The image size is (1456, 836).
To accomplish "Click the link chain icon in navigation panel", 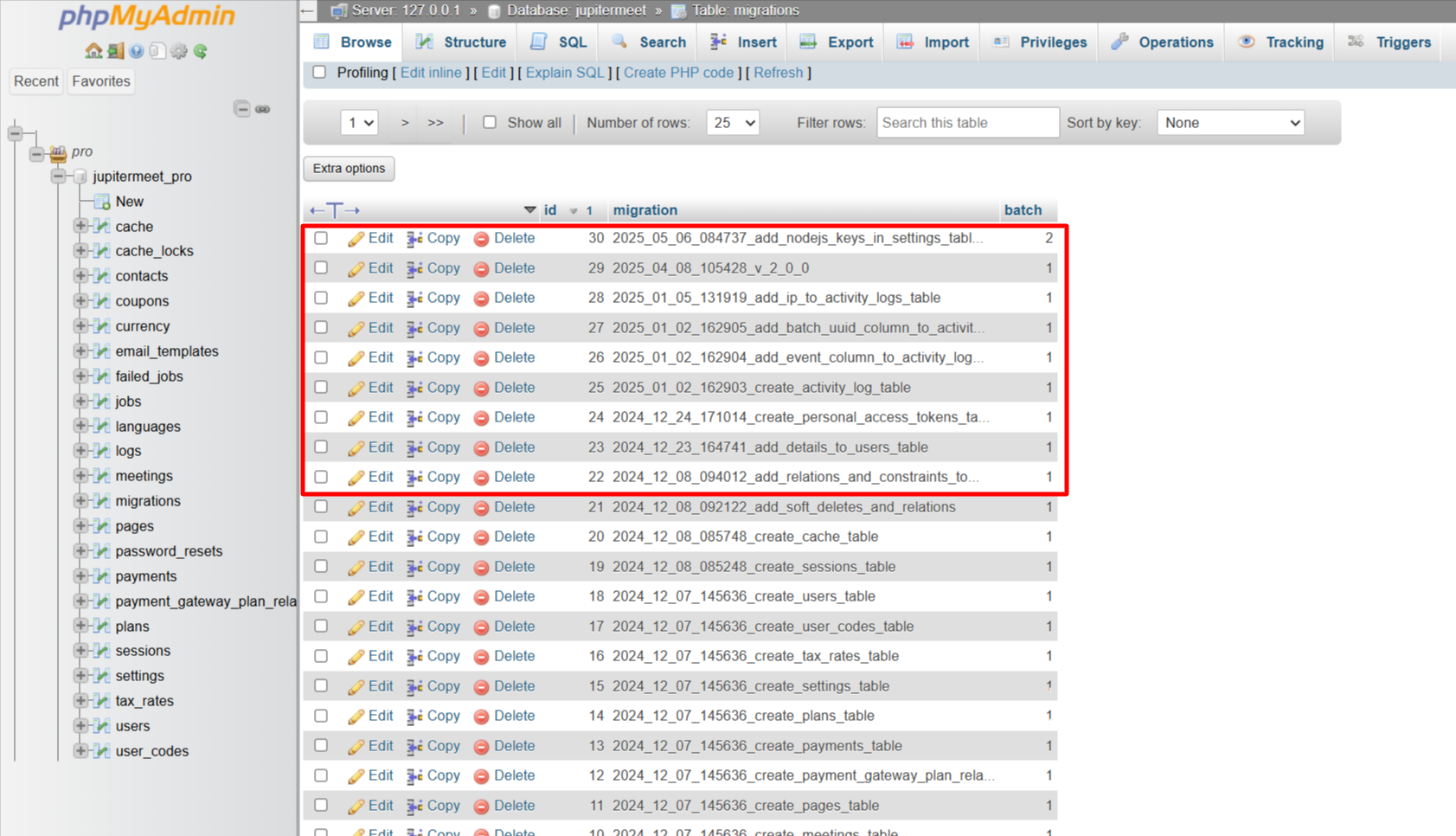I will point(263,109).
